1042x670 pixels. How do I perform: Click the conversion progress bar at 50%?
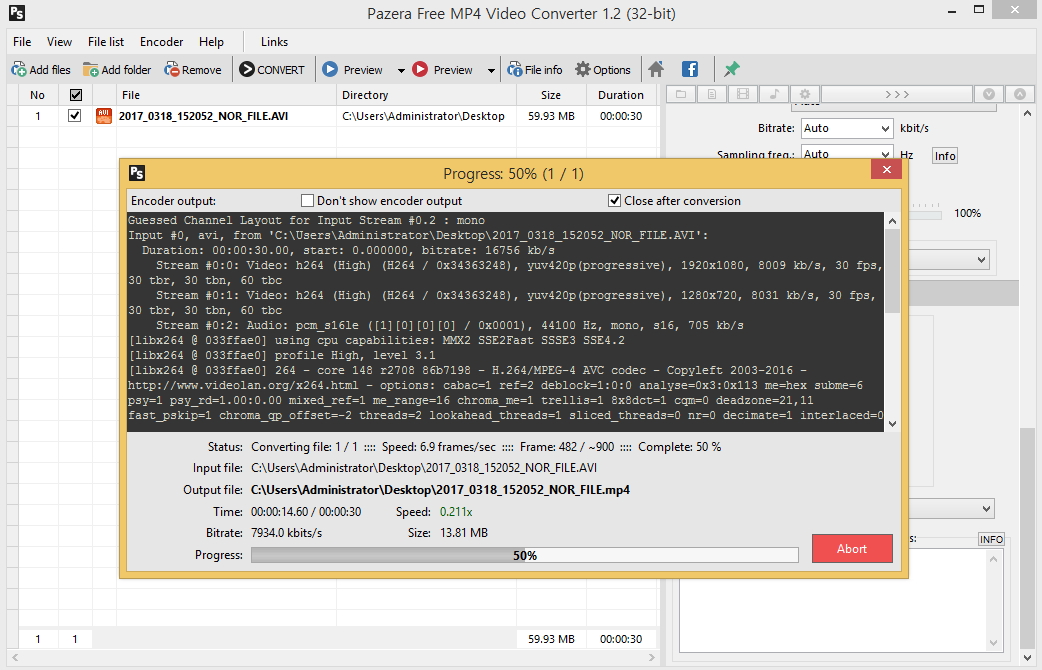coord(524,555)
